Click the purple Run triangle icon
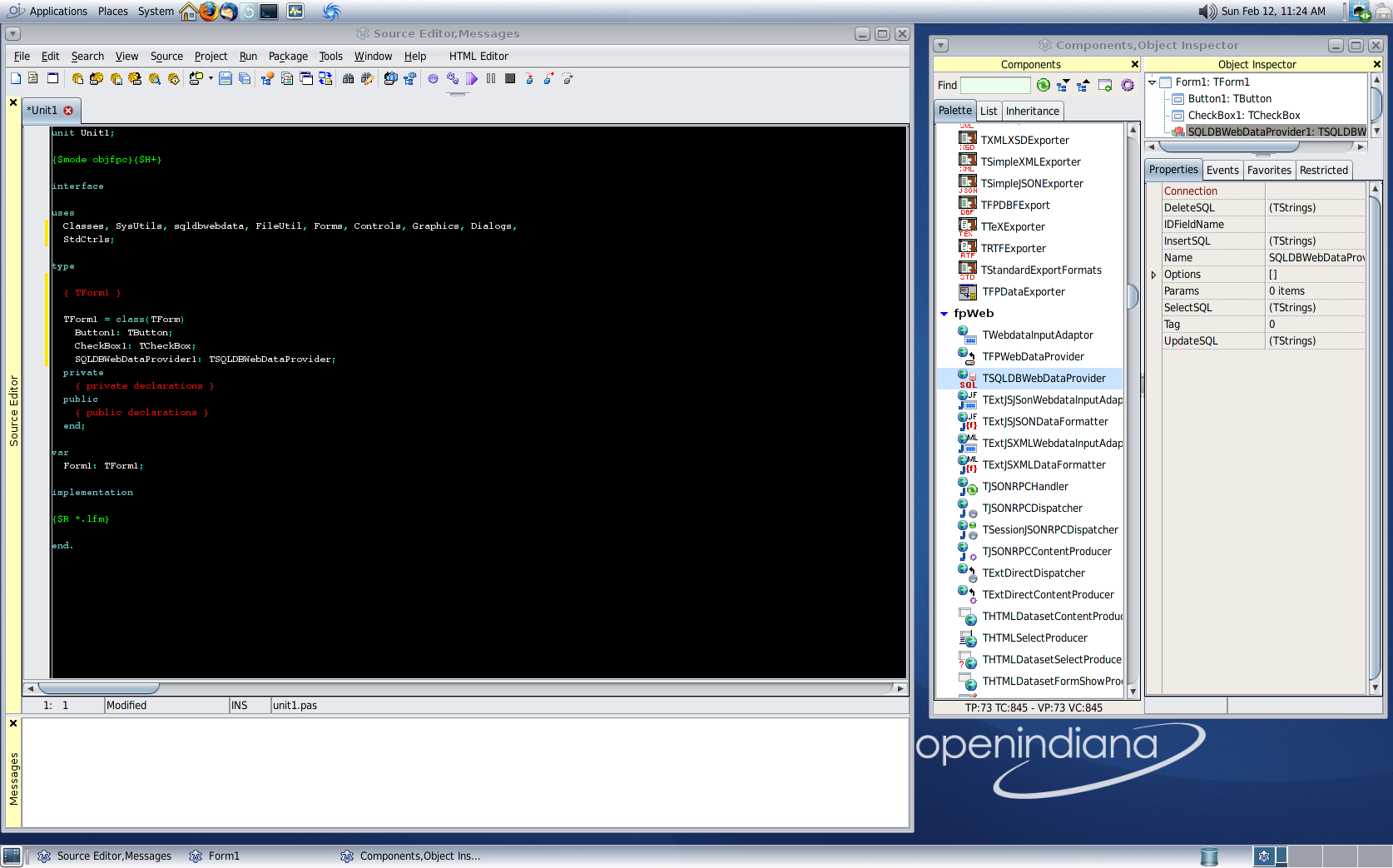Screen dimensions: 1393x868 472,78
